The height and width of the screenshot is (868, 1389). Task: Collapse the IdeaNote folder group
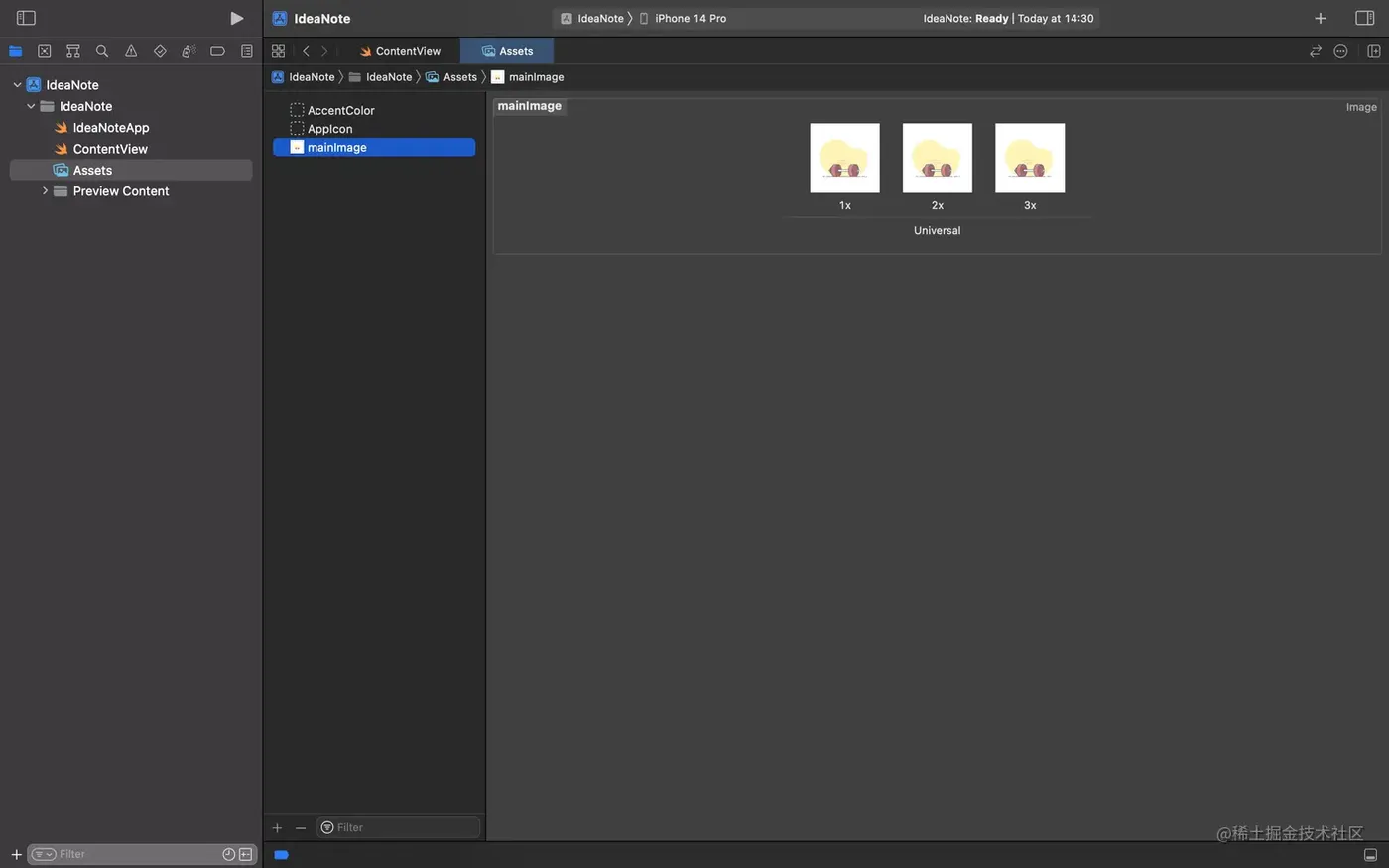click(x=31, y=106)
